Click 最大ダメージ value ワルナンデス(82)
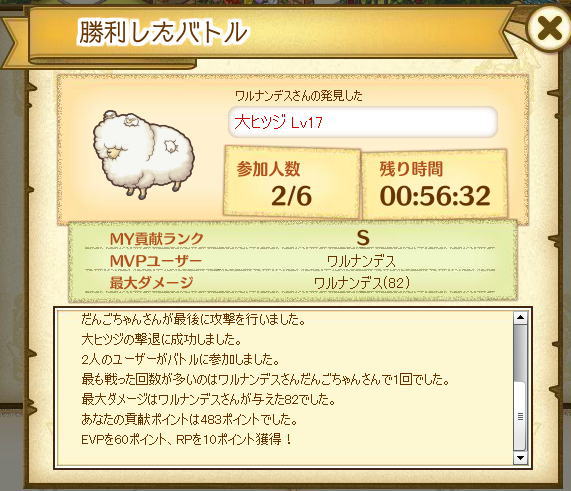 pos(362,283)
